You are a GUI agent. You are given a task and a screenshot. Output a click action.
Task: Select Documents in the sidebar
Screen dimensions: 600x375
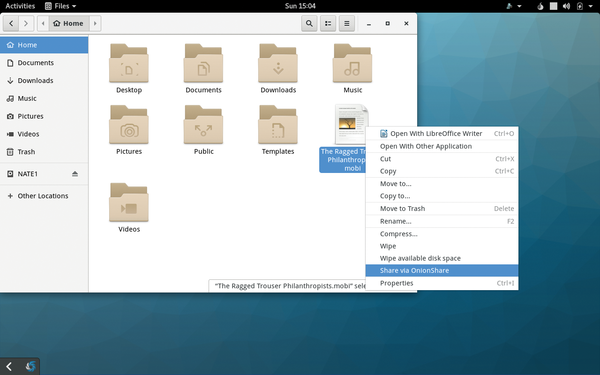click(x=44, y=63)
